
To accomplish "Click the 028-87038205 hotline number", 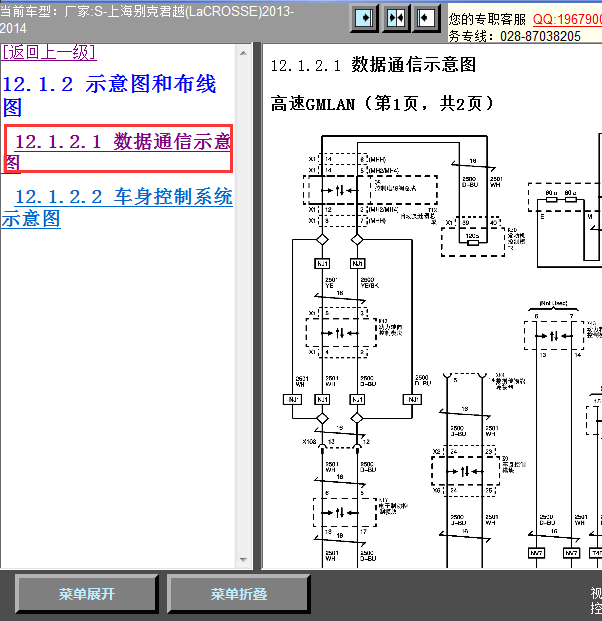I will (x=540, y=36).
